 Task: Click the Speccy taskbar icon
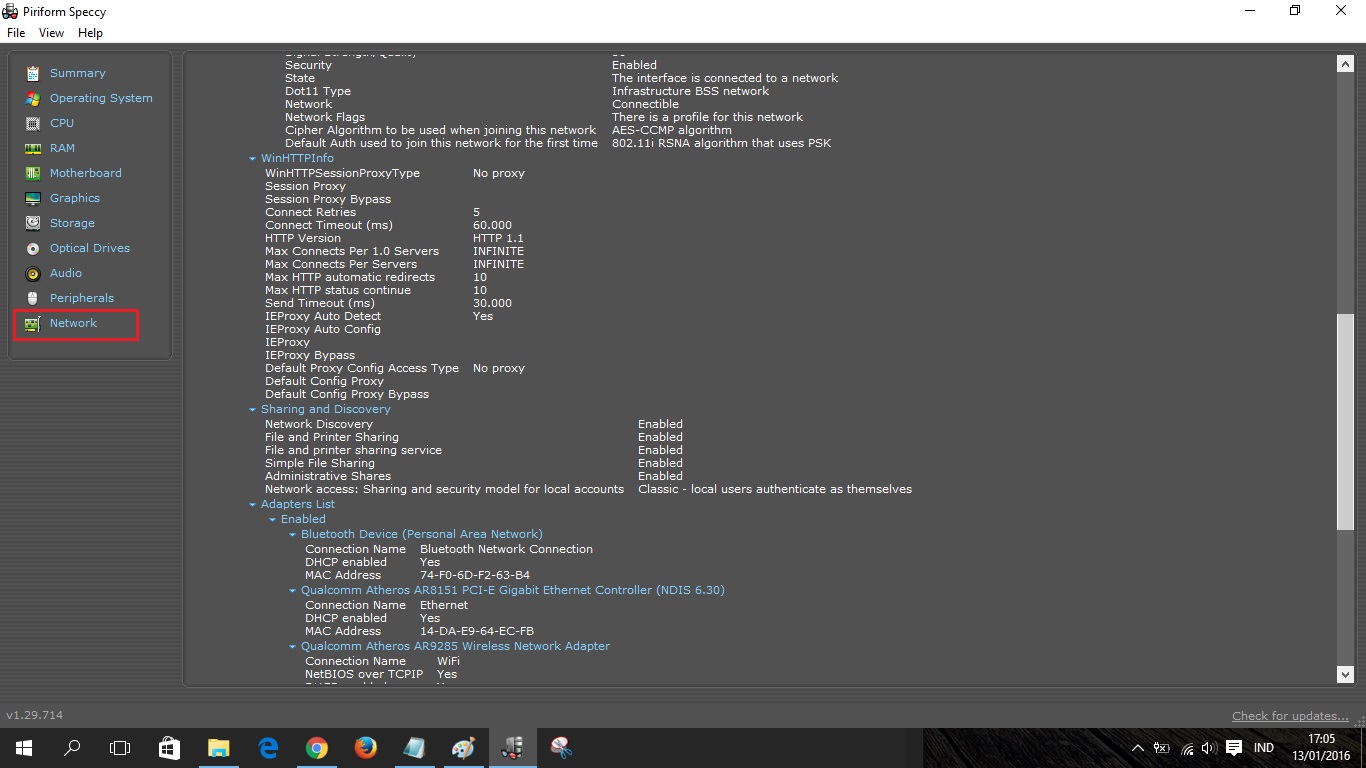(x=513, y=747)
